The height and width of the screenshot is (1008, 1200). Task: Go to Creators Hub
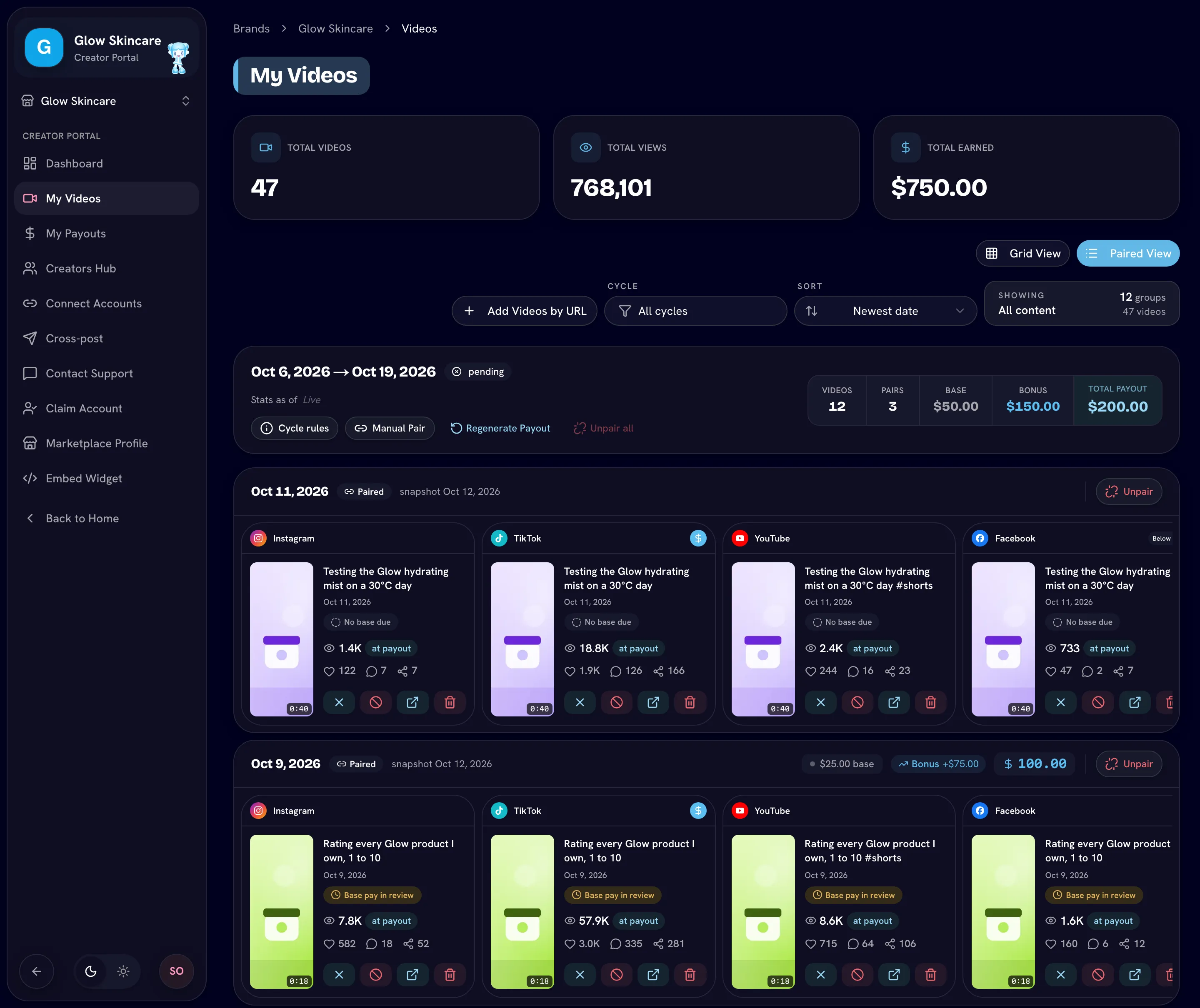pos(106,269)
